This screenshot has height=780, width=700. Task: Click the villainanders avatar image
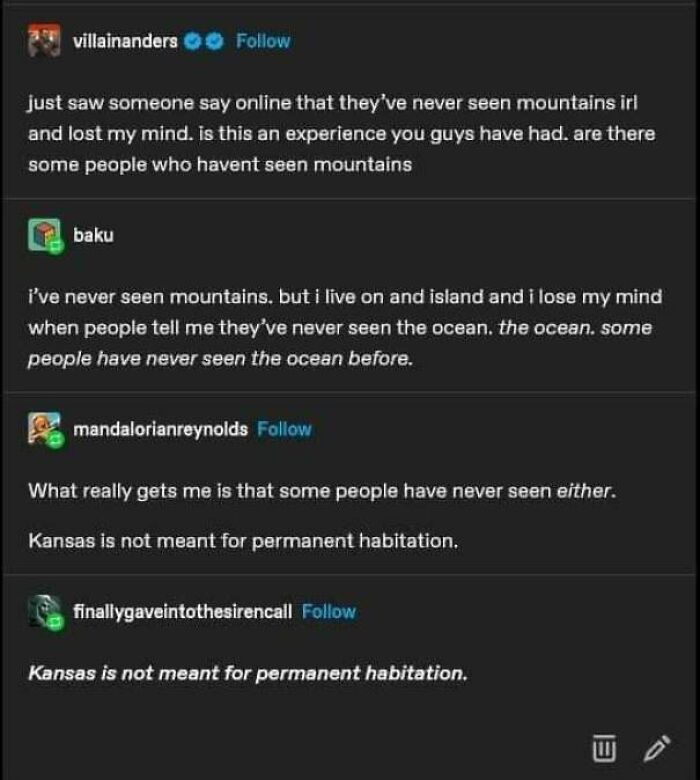pyautogui.click(x=44, y=41)
